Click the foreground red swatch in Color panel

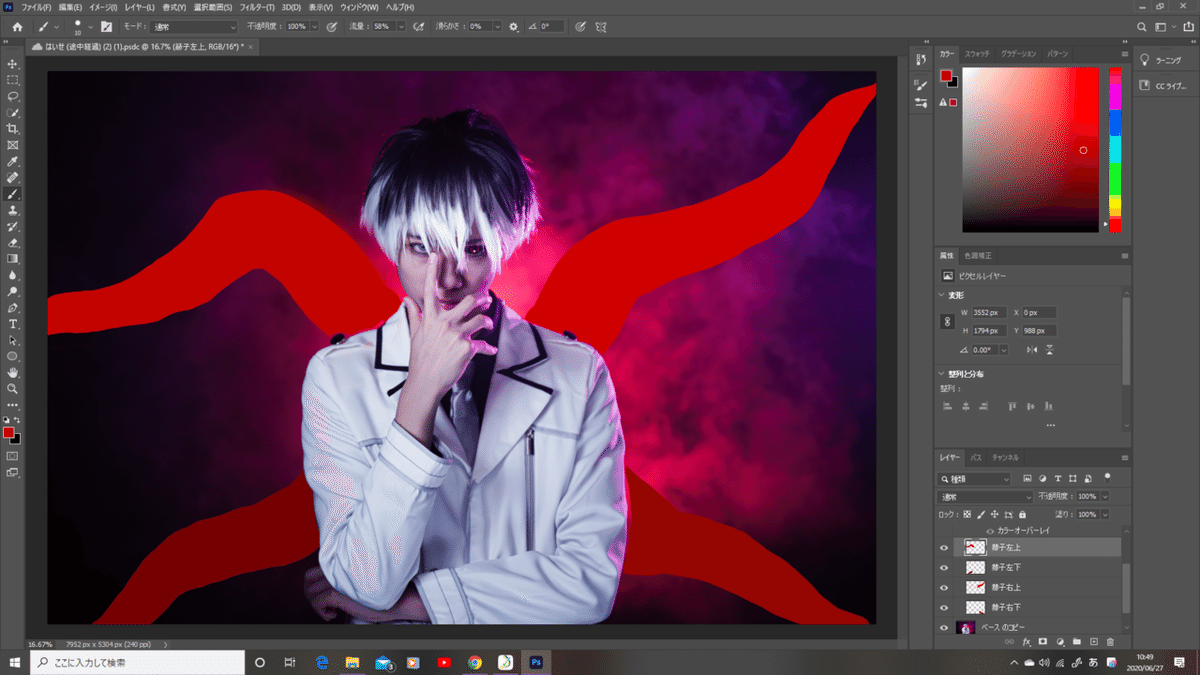946,76
